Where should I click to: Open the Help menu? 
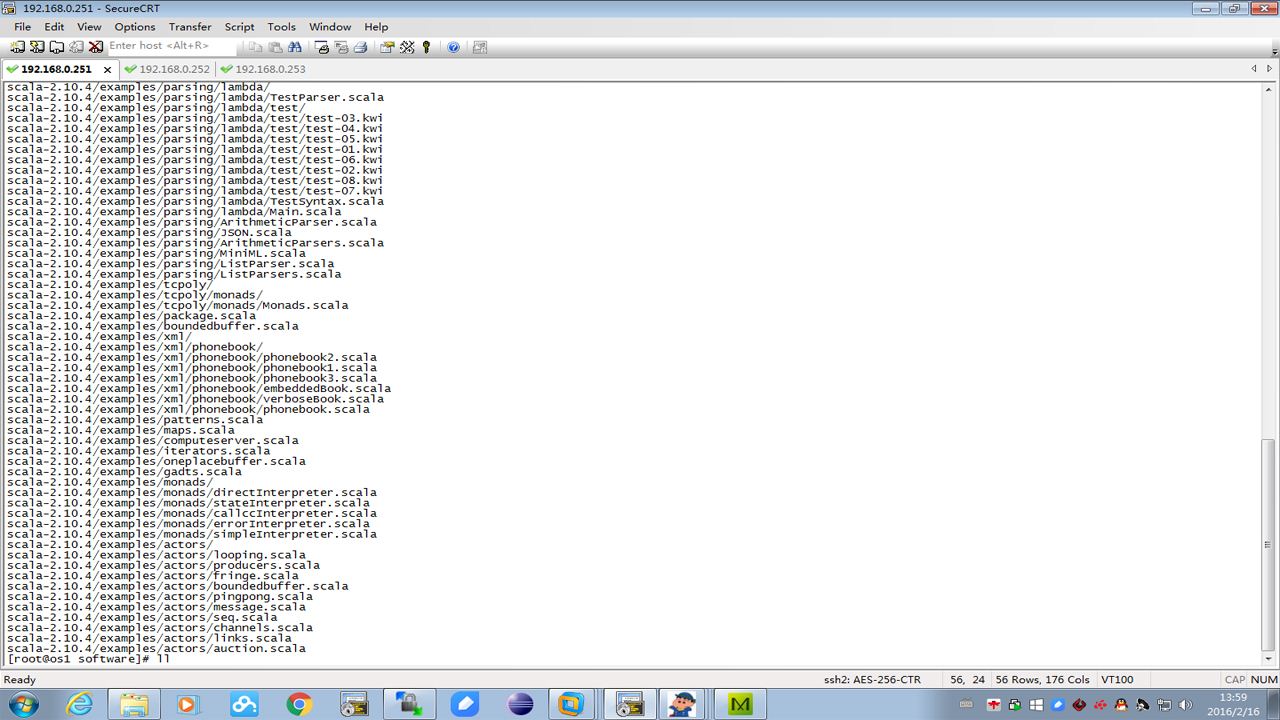coord(376,27)
